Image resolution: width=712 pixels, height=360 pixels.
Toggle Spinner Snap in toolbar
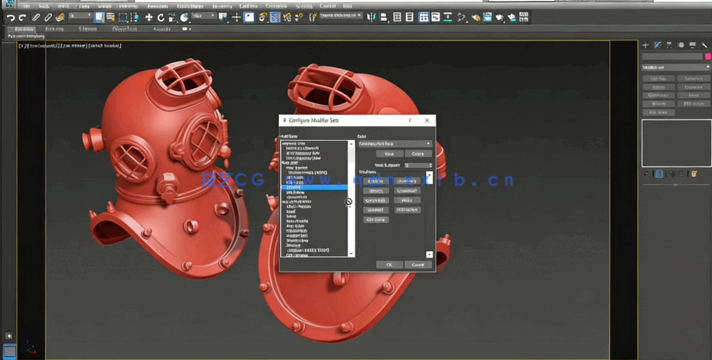click(299, 17)
